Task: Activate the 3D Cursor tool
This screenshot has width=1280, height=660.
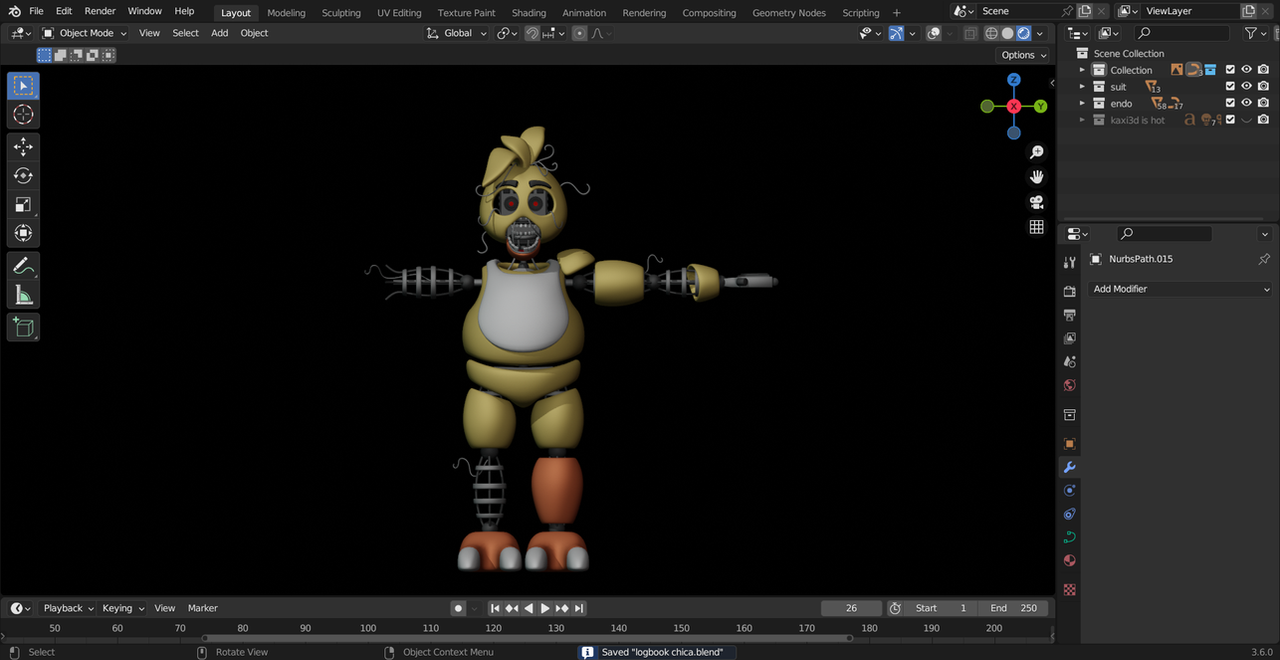Action: tap(23, 115)
